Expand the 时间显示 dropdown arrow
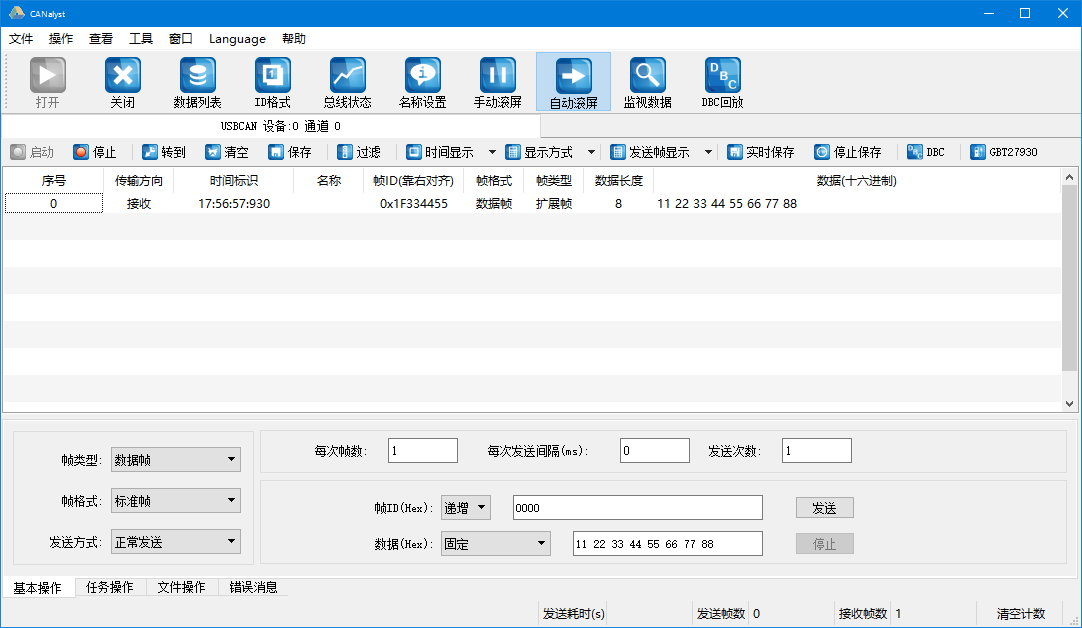The image size is (1082, 628). (x=492, y=152)
